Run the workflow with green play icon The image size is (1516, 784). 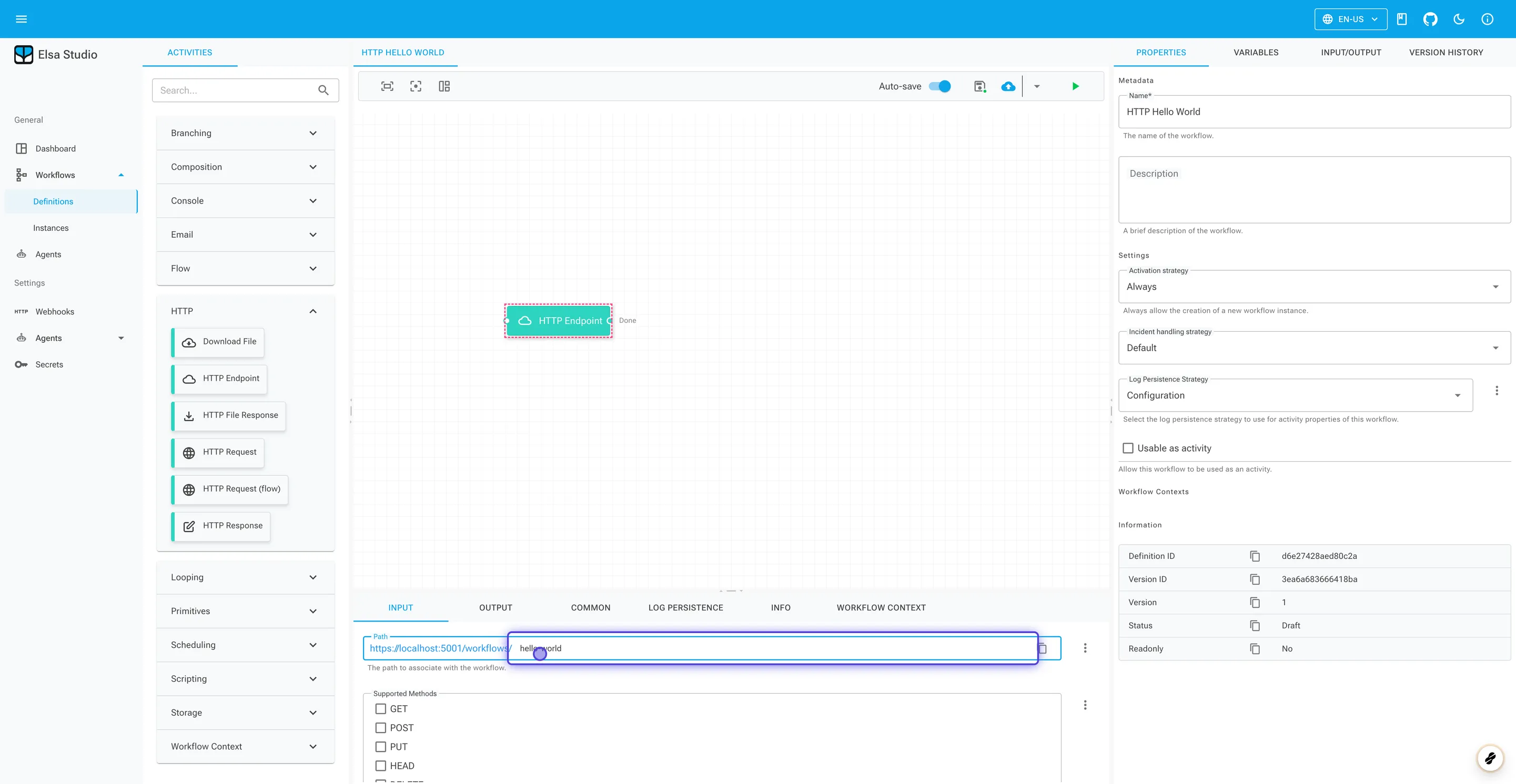click(x=1075, y=86)
